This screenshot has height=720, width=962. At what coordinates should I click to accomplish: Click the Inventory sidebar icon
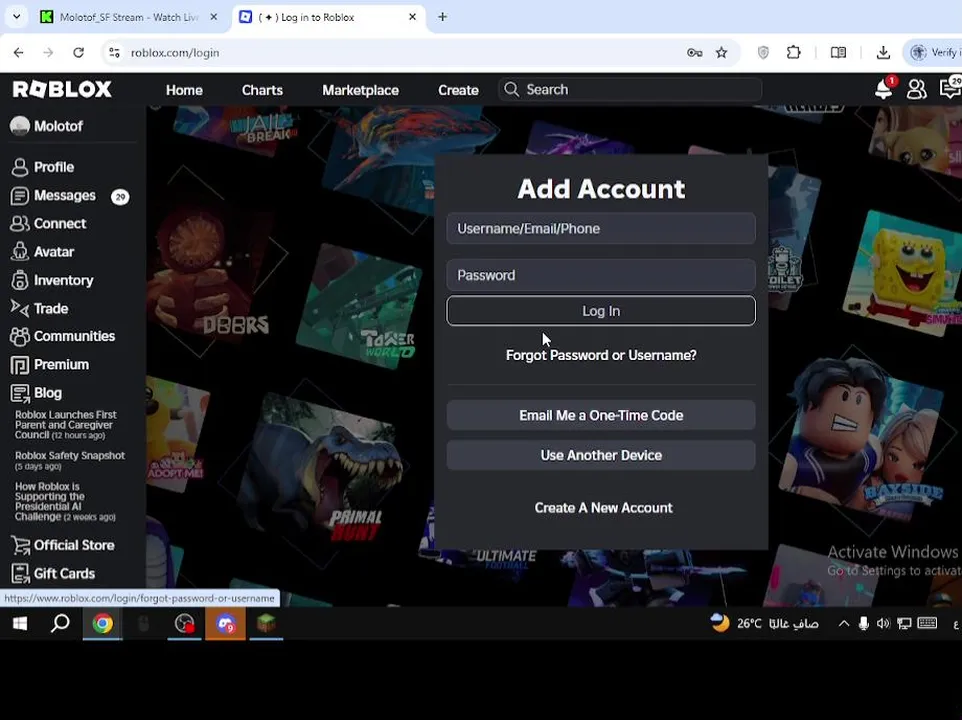tap(20, 280)
